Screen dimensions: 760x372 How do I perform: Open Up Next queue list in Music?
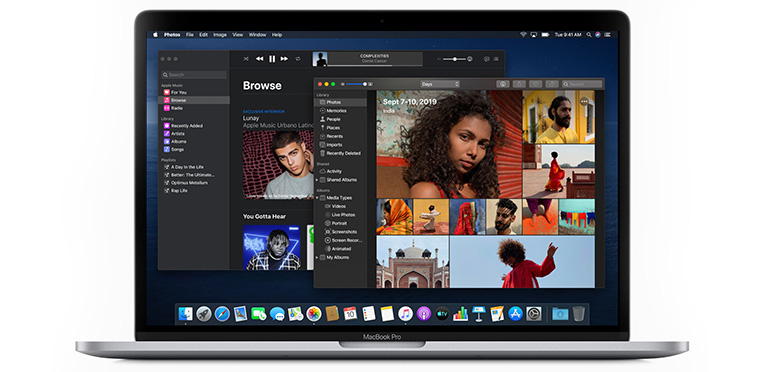pyautogui.click(x=496, y=59)
